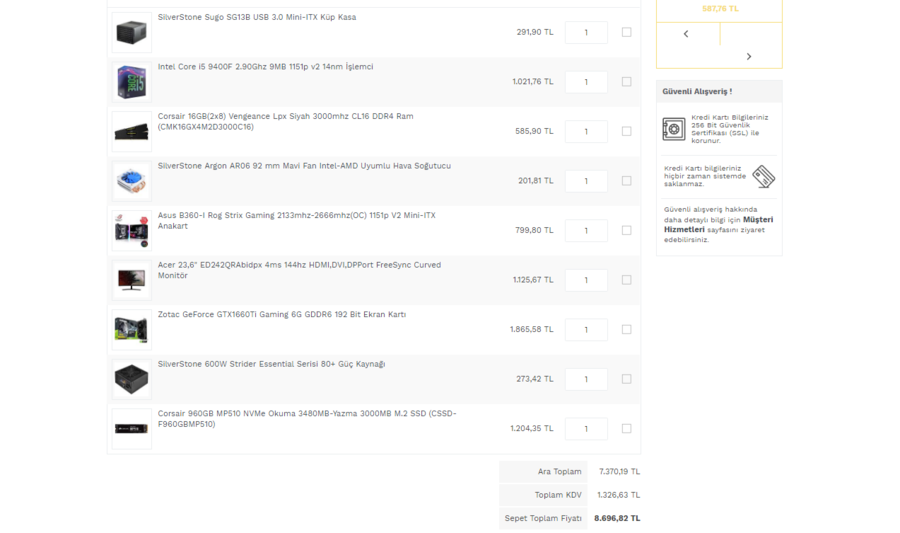Tick the checkbox for Acer ED242QR monitor
The image size is (900, 533).
(626, 280)
